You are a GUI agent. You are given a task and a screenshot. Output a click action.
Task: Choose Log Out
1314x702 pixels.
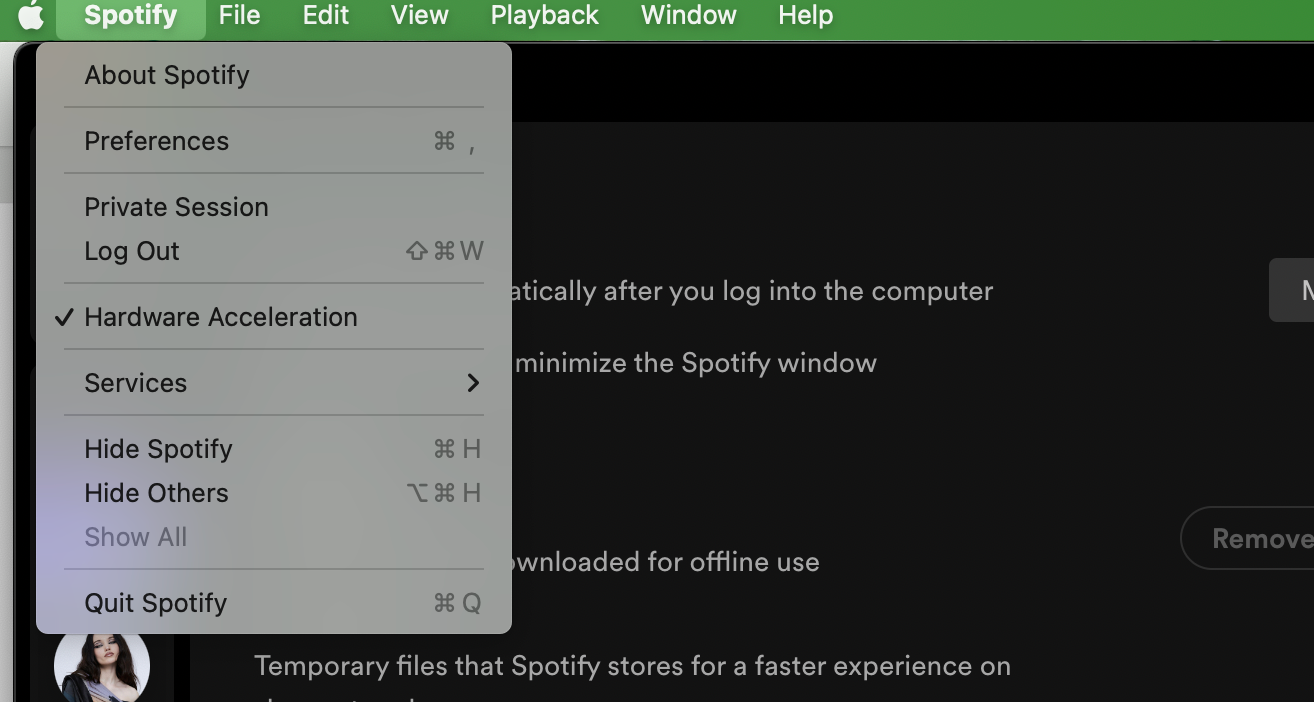(274, 251)
